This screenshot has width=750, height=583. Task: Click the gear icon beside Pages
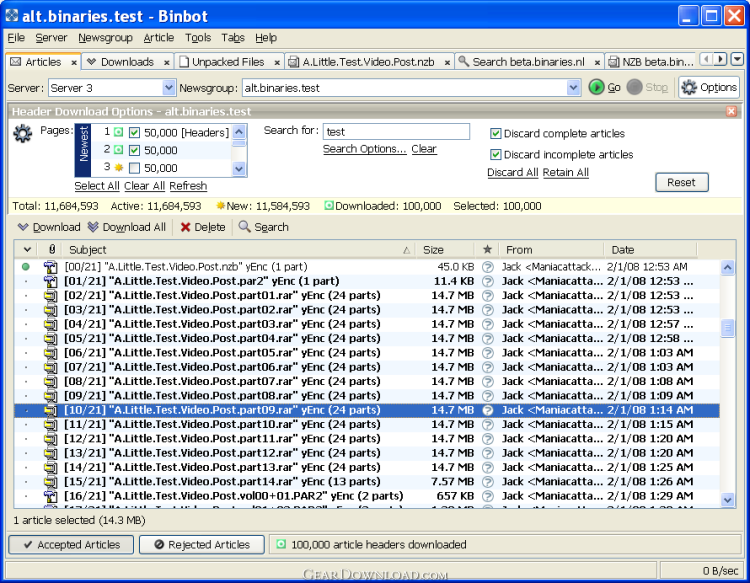tap(22, 133)
